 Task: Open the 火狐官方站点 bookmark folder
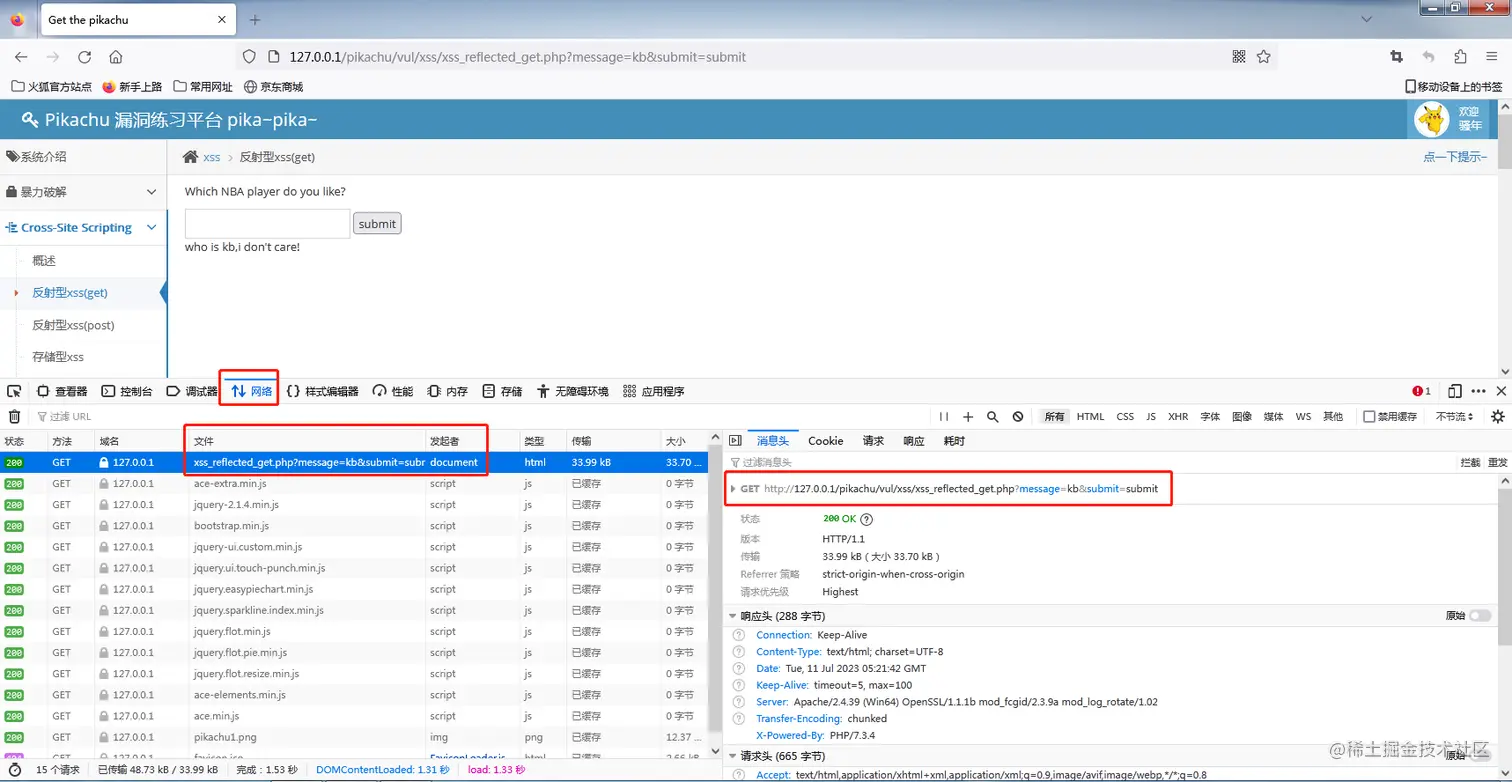tap(51, 87)
